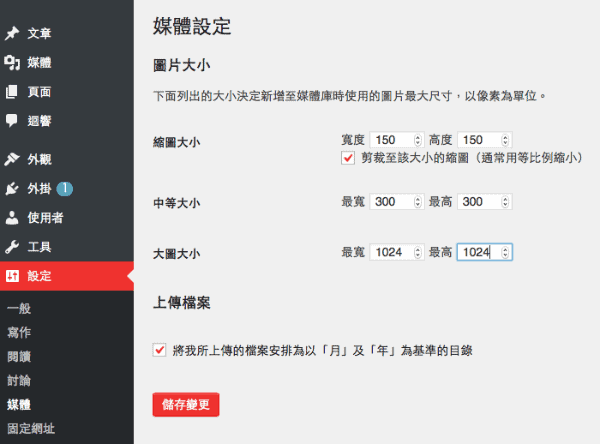Click the 中等大小 最寬 input field
This screenshot has height=444, width=600.
click(x=397, y=202)
